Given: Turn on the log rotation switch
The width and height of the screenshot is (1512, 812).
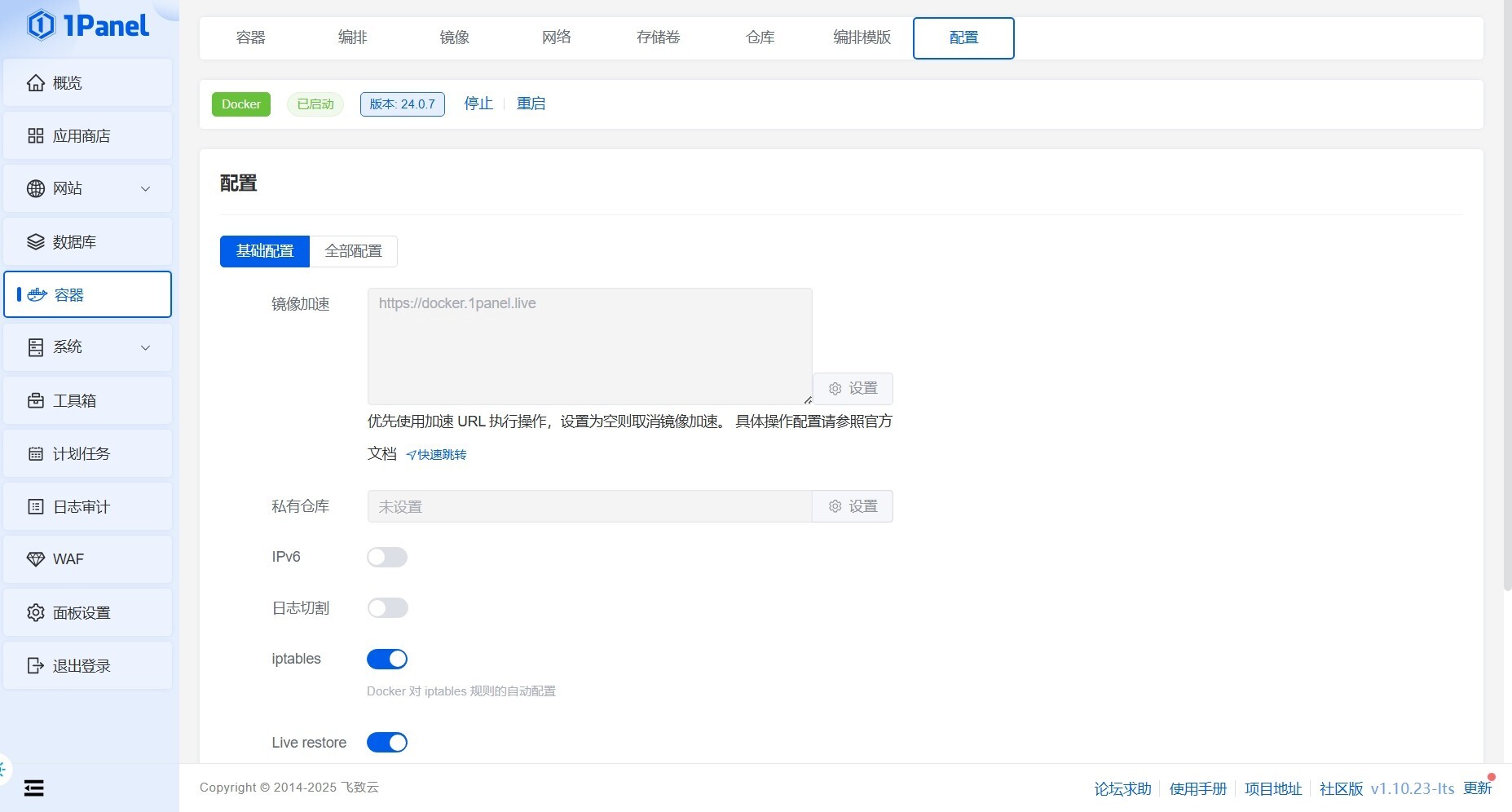Looking at the screenshot, I should pyautogui.click(x=387, y=608).
